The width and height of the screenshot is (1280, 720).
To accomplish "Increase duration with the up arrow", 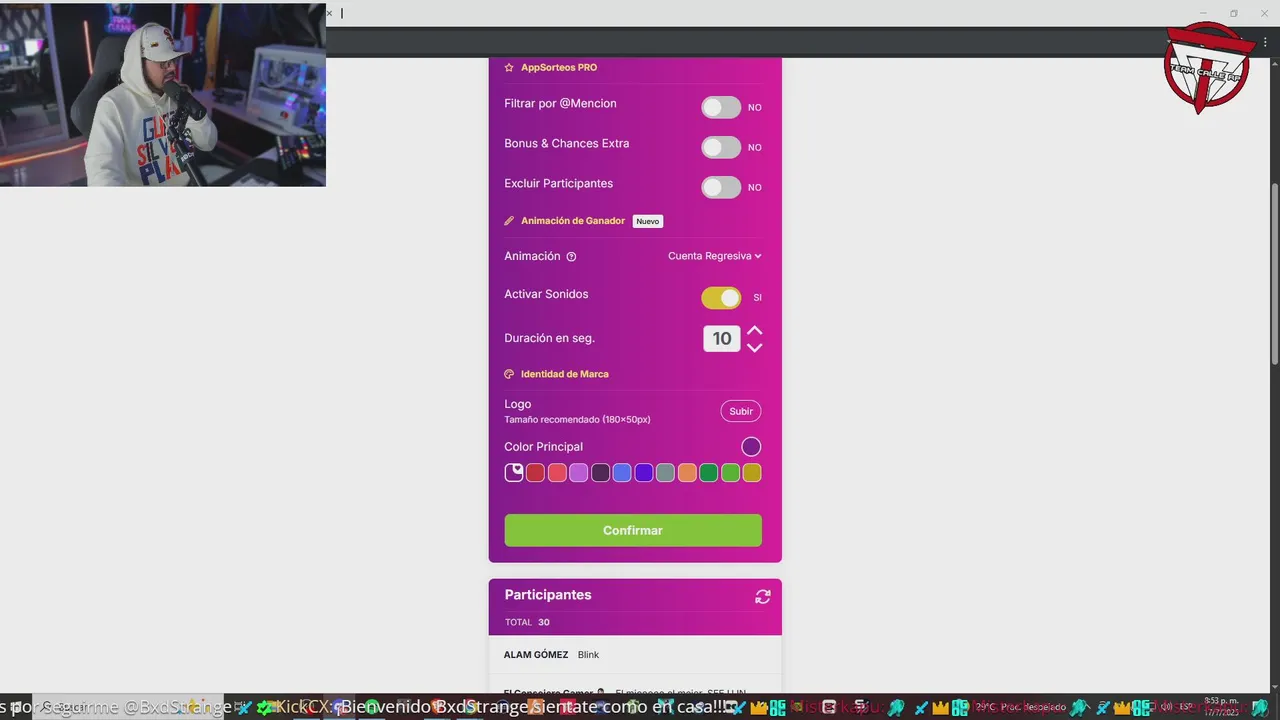I will [x=755, y=330].
